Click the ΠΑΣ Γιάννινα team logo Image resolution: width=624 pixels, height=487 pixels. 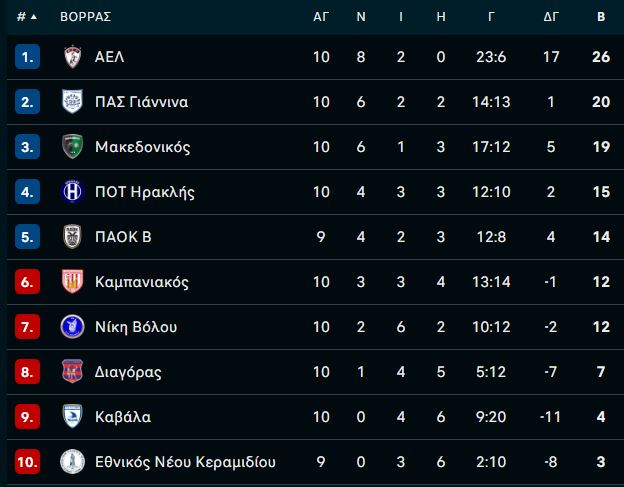click(72, 101)
